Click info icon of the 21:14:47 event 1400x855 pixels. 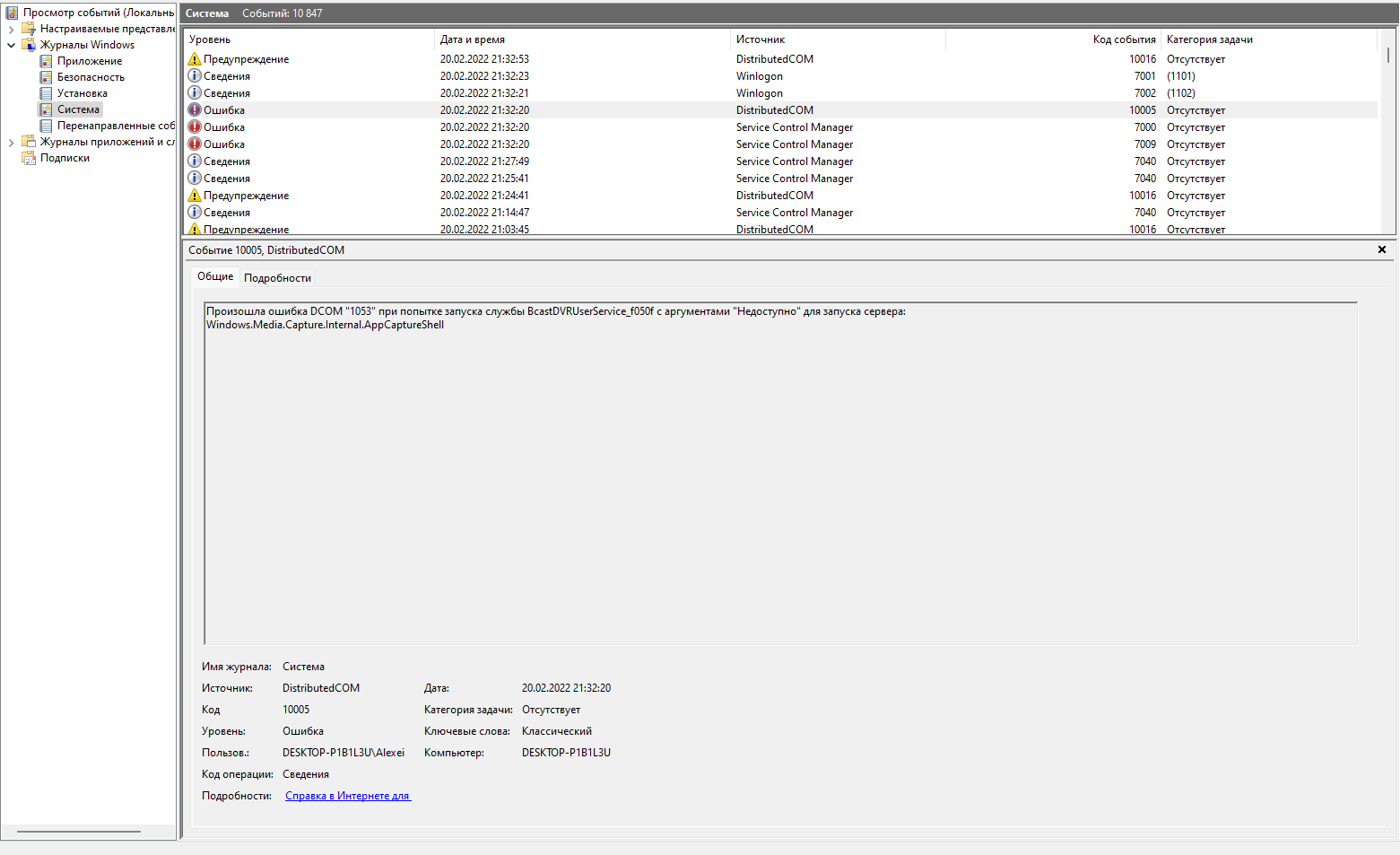click(195, 213)
